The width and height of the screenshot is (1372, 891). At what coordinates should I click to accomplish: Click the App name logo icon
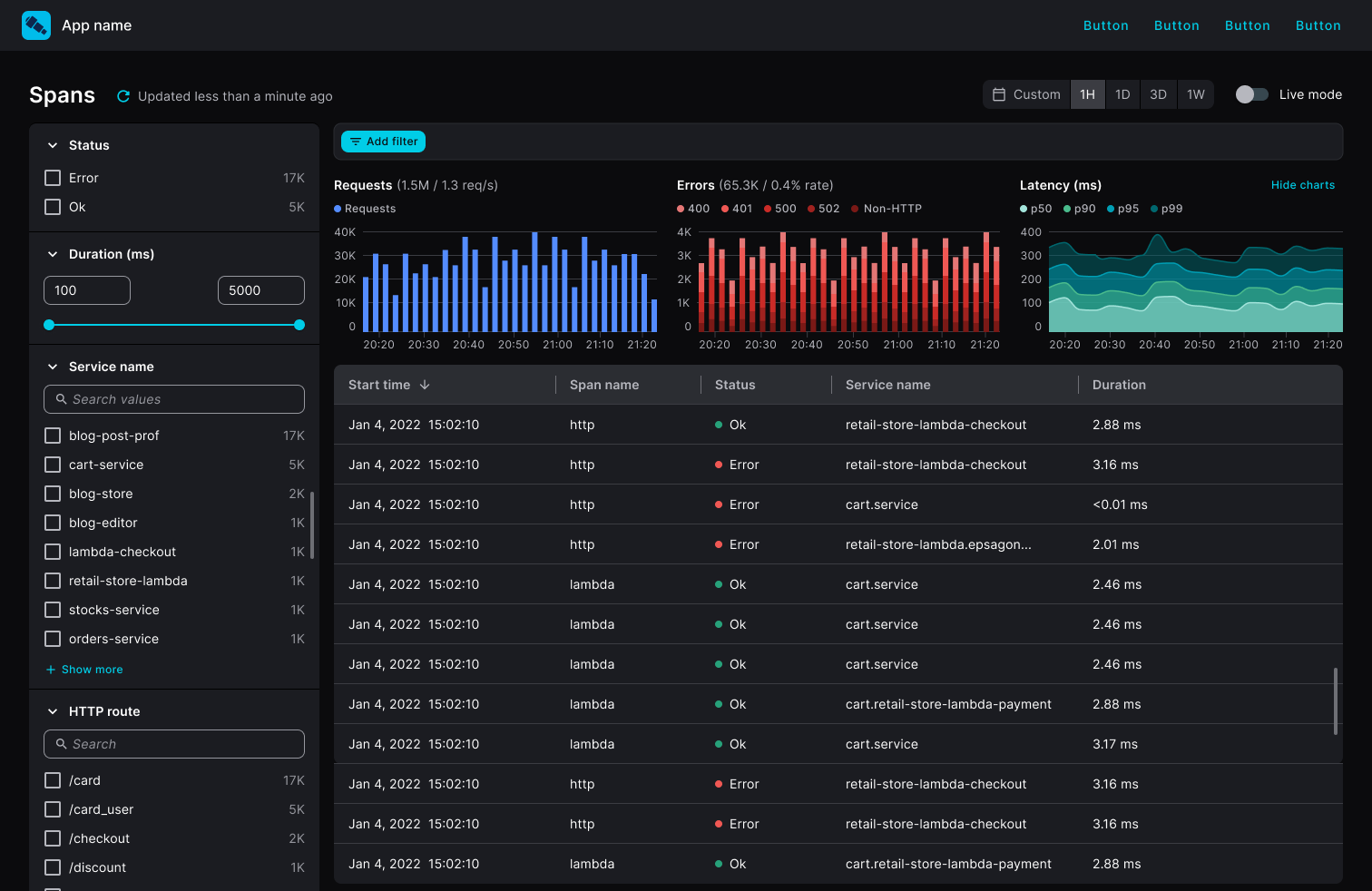click(36, 24)
